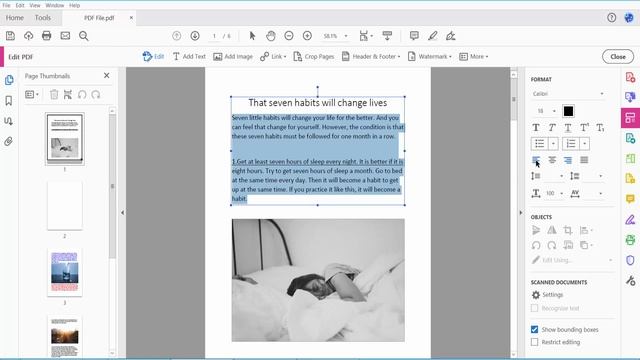The width and height of the screenshot is (640, 360).
Task: Go to next page arrow
Action: [x=195, y=36]
